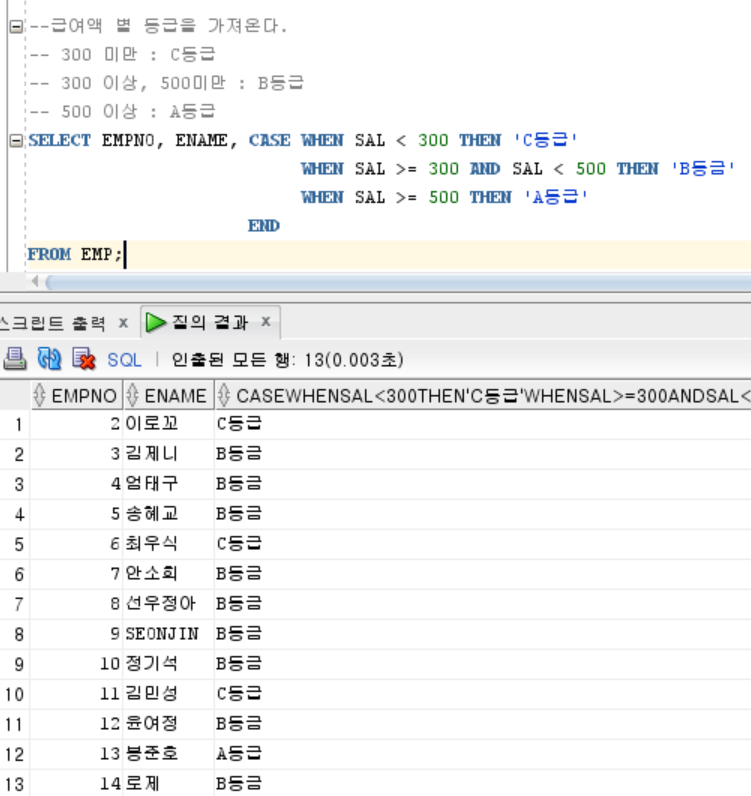
Task: Collapse the comment block fold marker
Action: coord(16,26)
